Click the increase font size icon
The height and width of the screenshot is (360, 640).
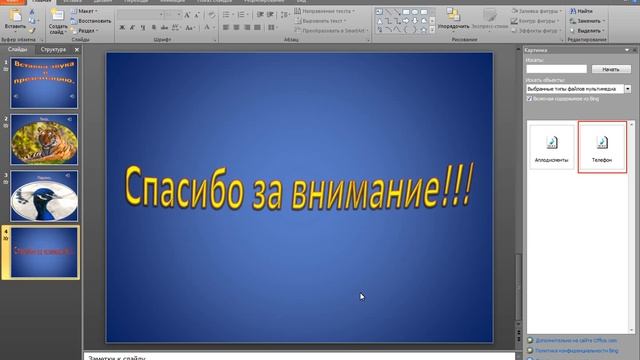(x=187, y=15)
